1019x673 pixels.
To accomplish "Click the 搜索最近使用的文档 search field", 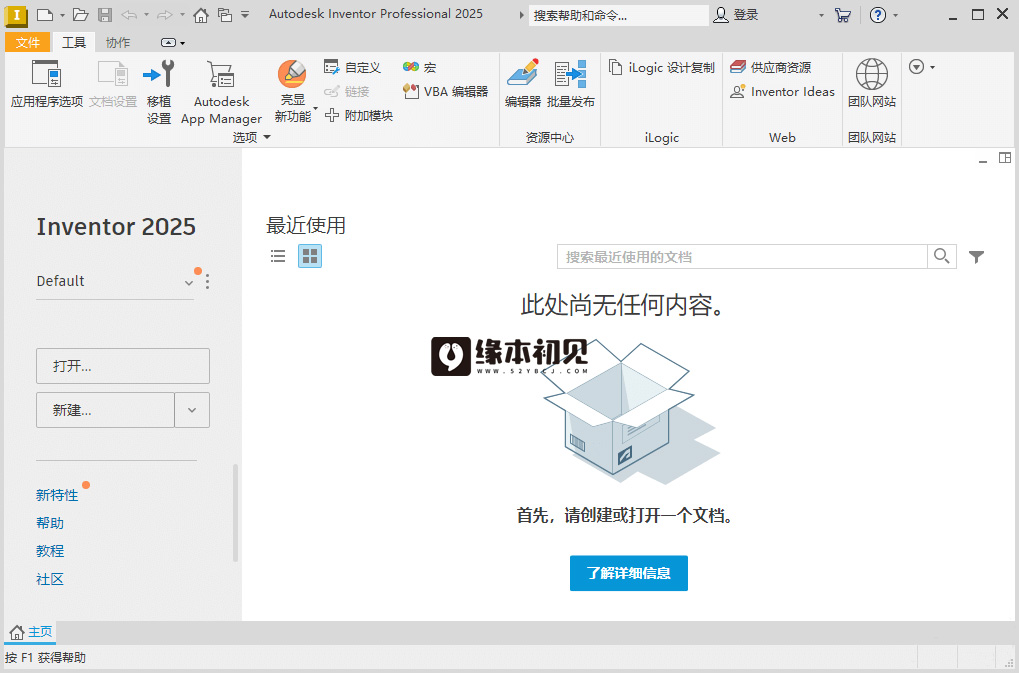I will 742,257.
